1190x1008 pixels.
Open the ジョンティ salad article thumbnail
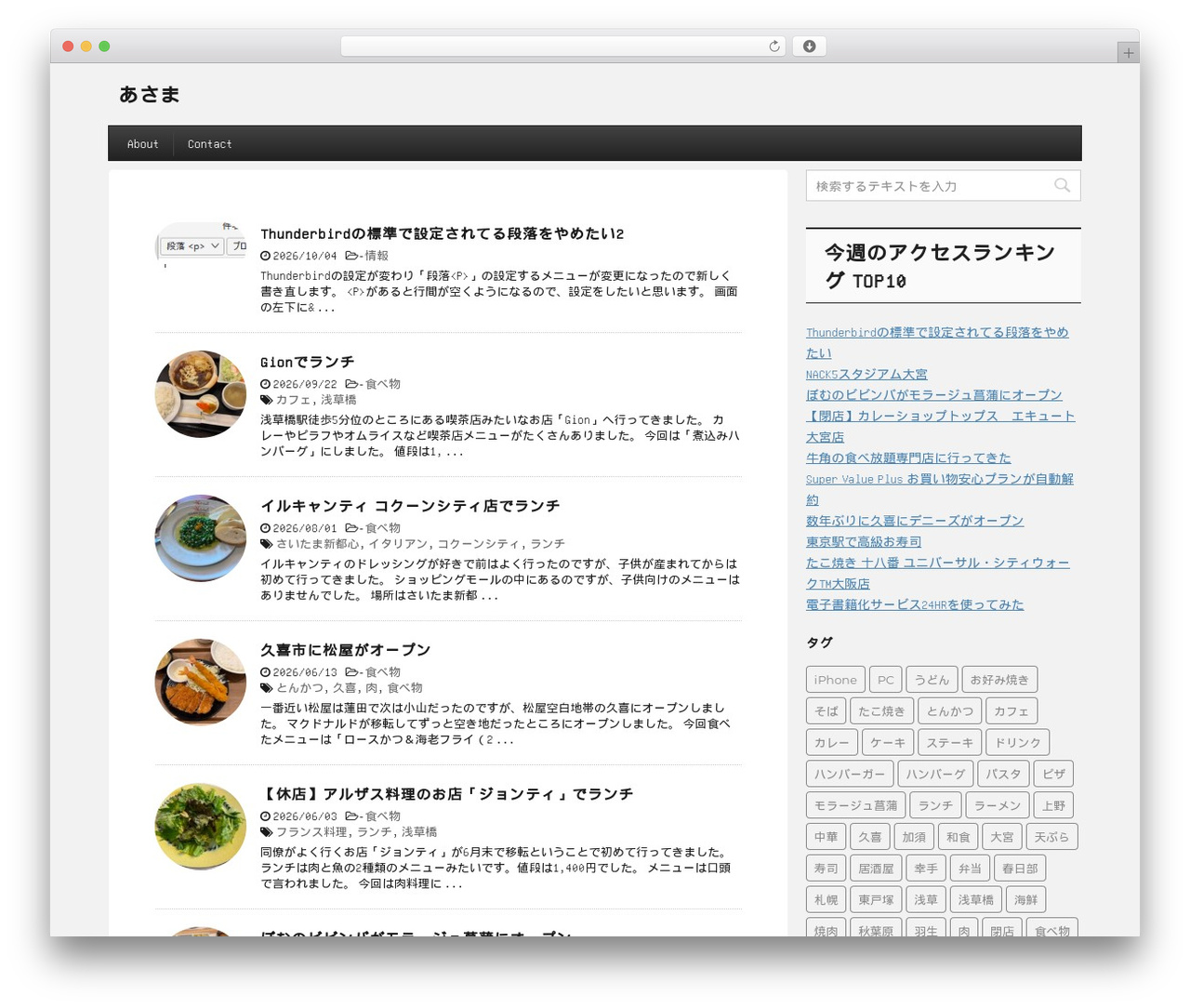pos(201,827)
